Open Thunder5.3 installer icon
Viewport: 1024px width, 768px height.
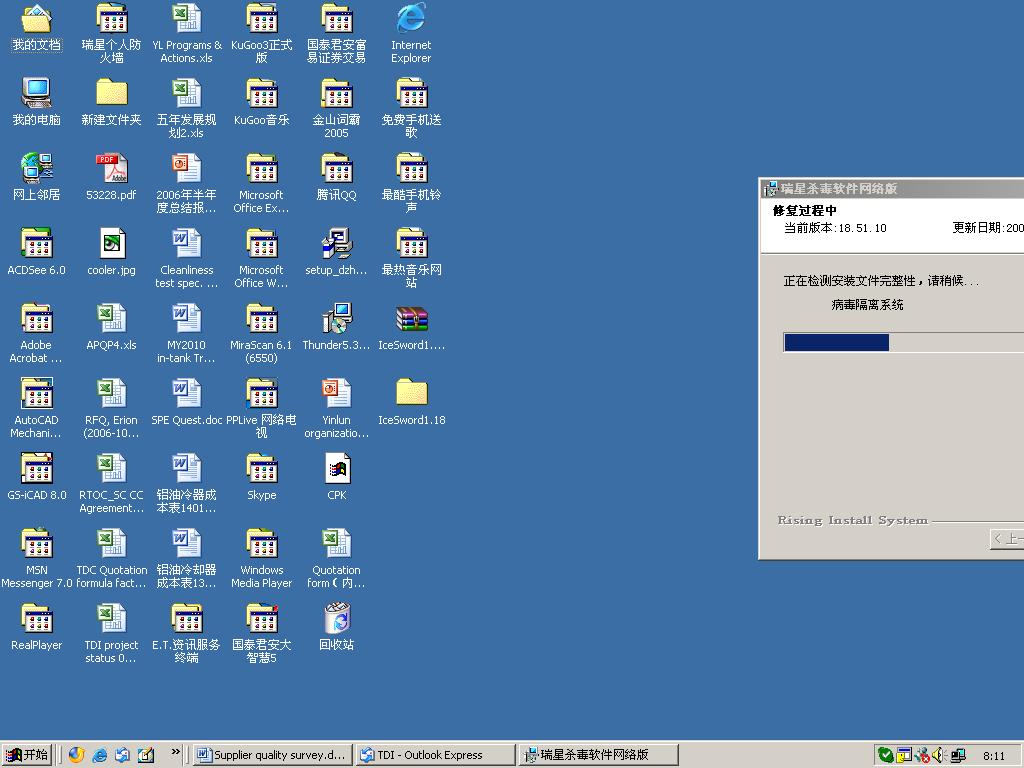(336, 328)
